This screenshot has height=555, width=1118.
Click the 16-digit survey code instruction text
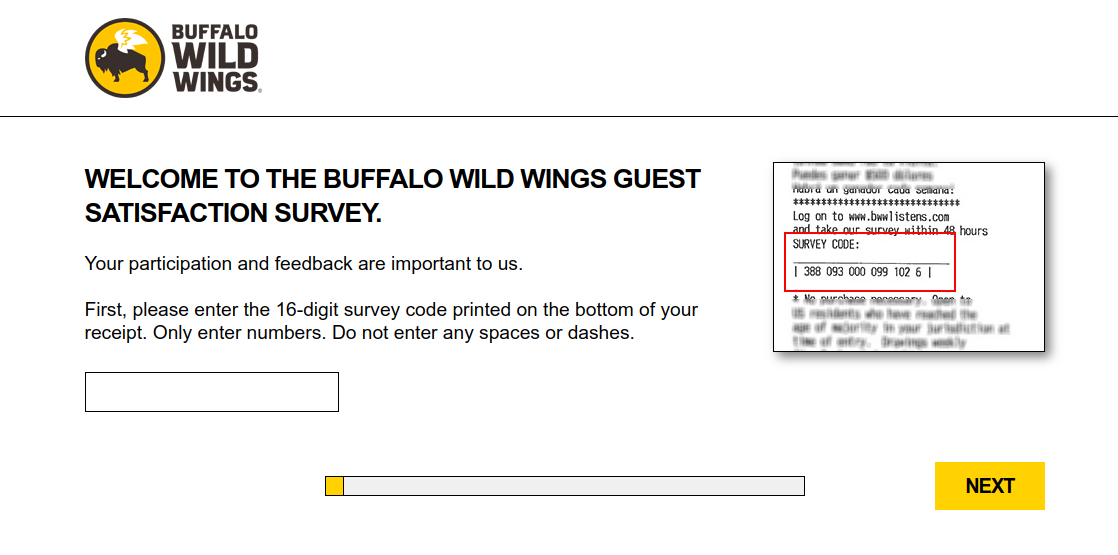click(391, 310)
